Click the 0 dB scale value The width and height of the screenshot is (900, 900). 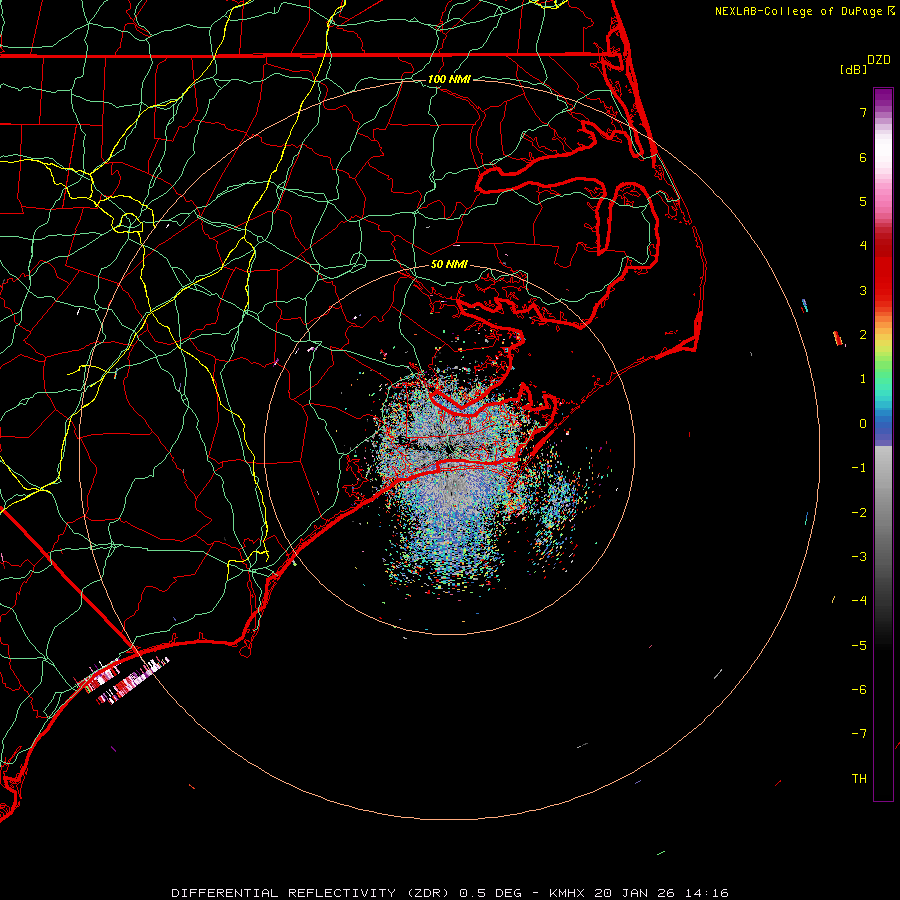click(863, 424)
